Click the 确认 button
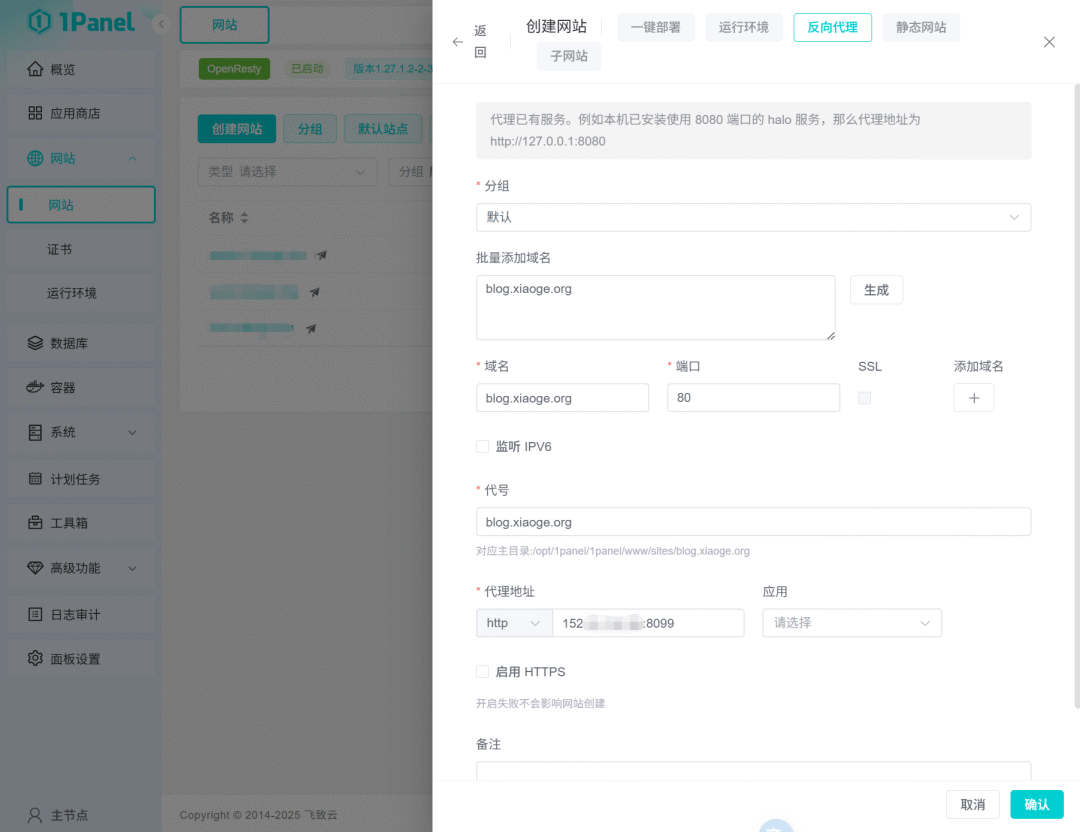Image resolution: width=1080 pixels, height=832 pixels. [1036, 804]
